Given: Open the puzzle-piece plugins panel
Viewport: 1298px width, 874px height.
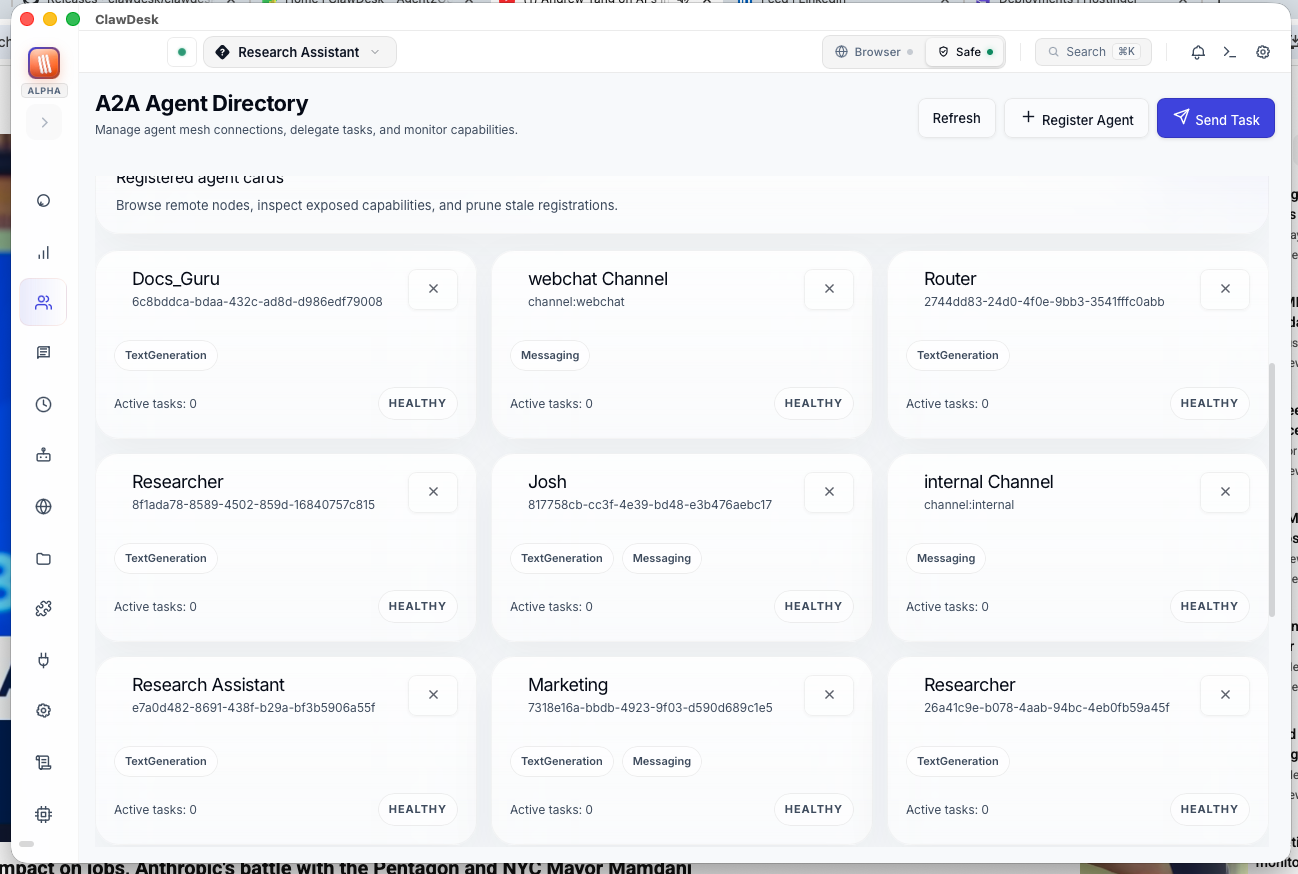Looking at the screenshot, I should pos(43,608).
